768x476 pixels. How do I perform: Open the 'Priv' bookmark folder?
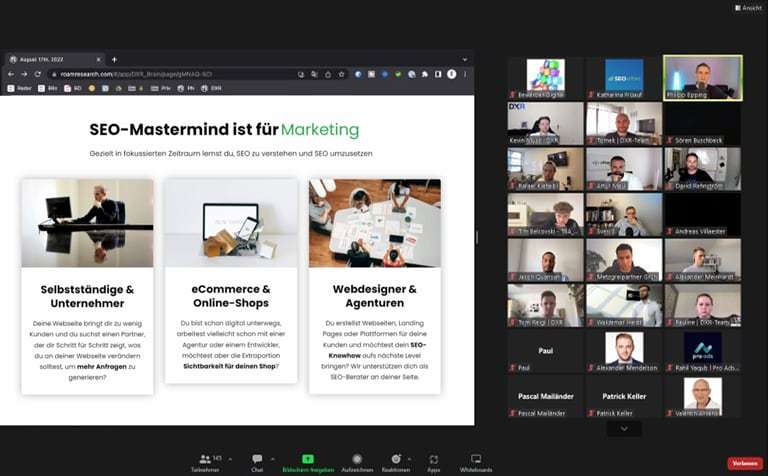(x=161, y=89)
